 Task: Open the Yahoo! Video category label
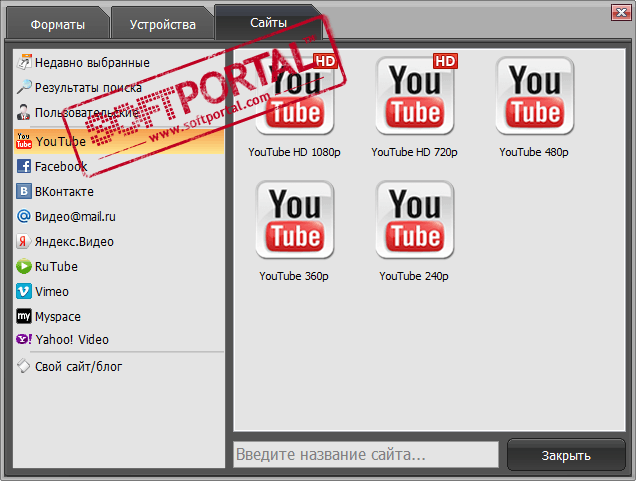click(72, 339)
